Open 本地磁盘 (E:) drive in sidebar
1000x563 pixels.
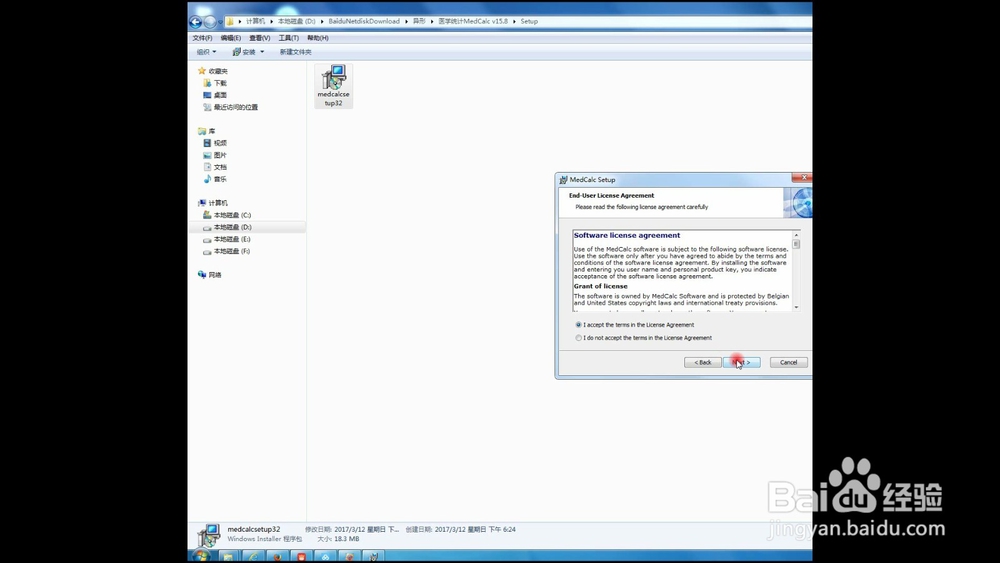[226, 239]
